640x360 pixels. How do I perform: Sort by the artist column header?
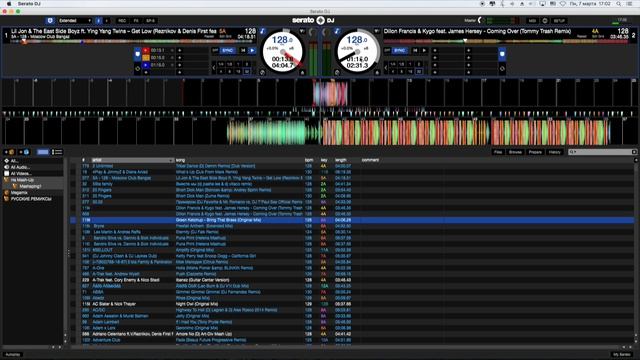coord(132,160)
